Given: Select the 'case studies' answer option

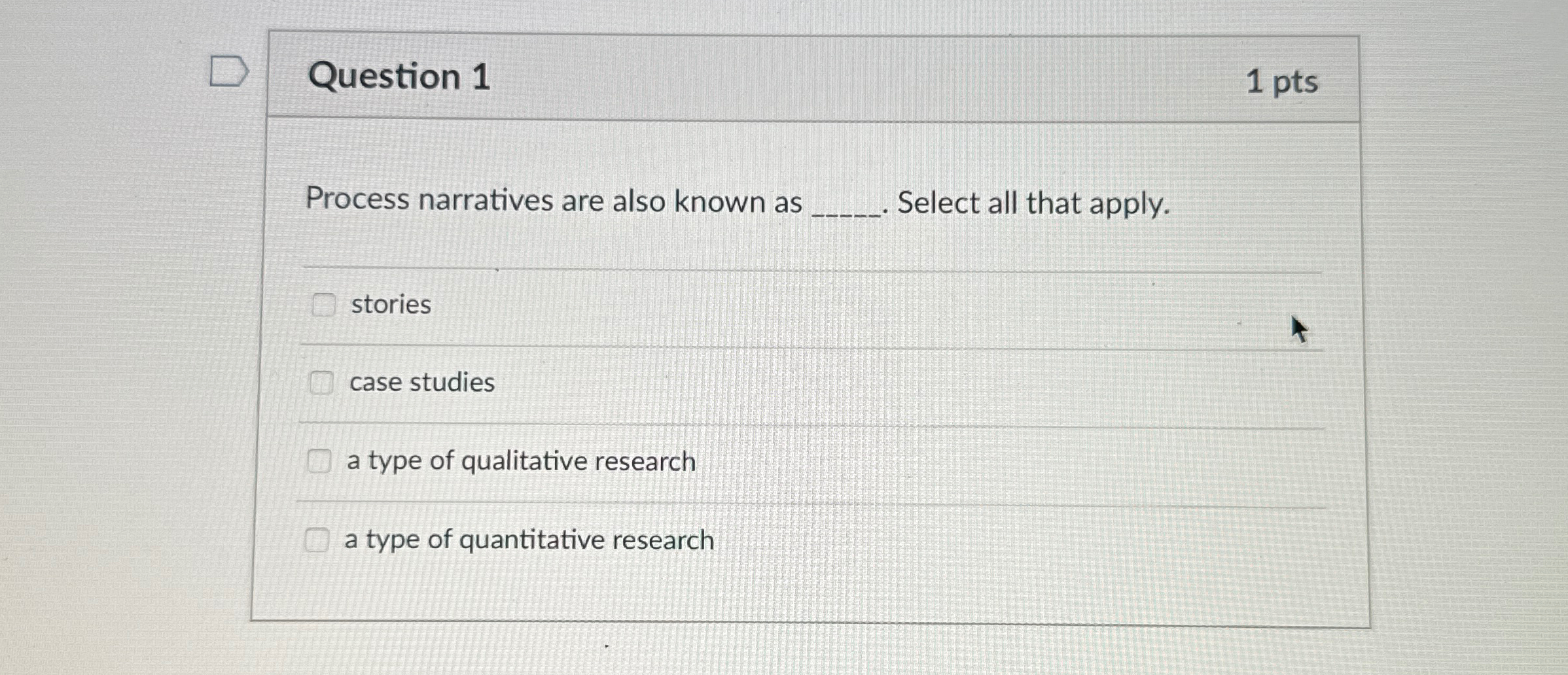Looking at the screenshot, I should [x=421, y=382].
